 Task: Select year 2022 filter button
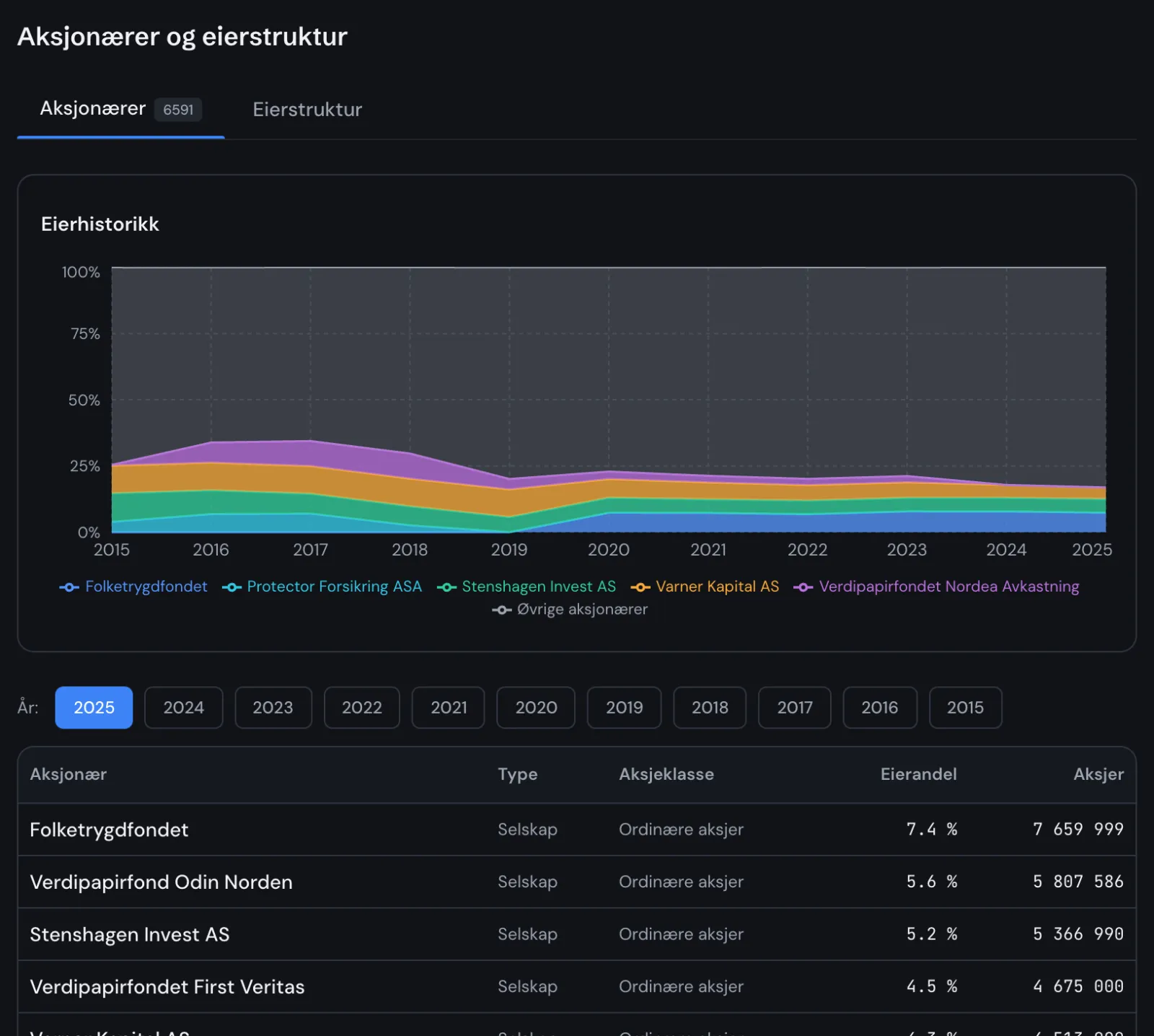click(x=361, y=707)
